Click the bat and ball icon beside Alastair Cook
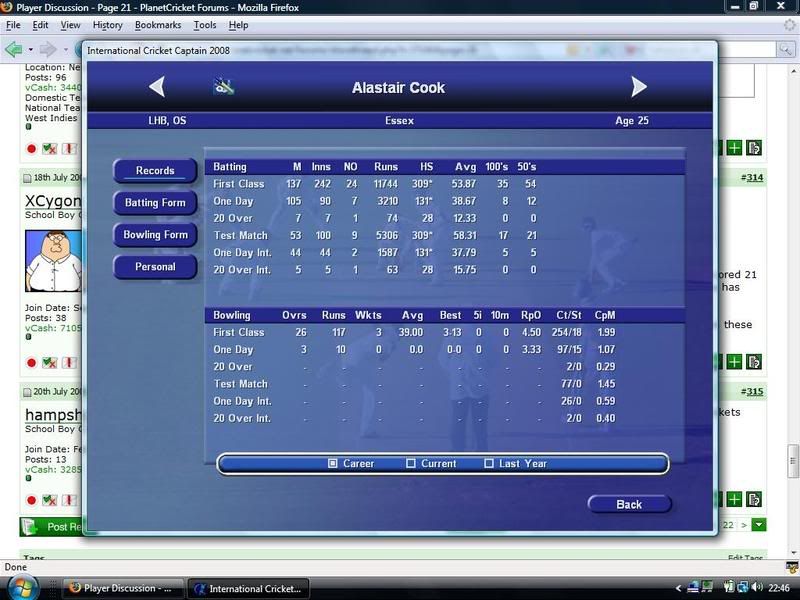This screenshot has width=800, height=600. (x=224, y=87)
